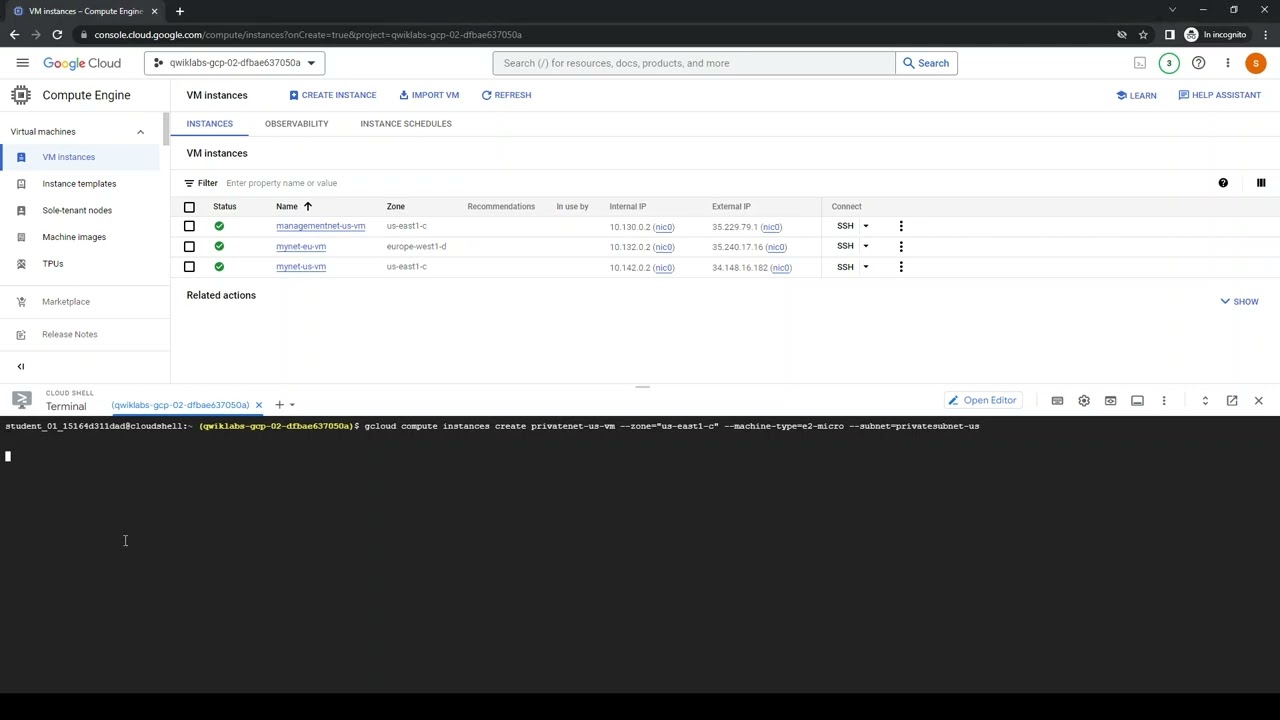Switch to the Observability tab
Screen dimensions: 1280x720
click(296, 124)
